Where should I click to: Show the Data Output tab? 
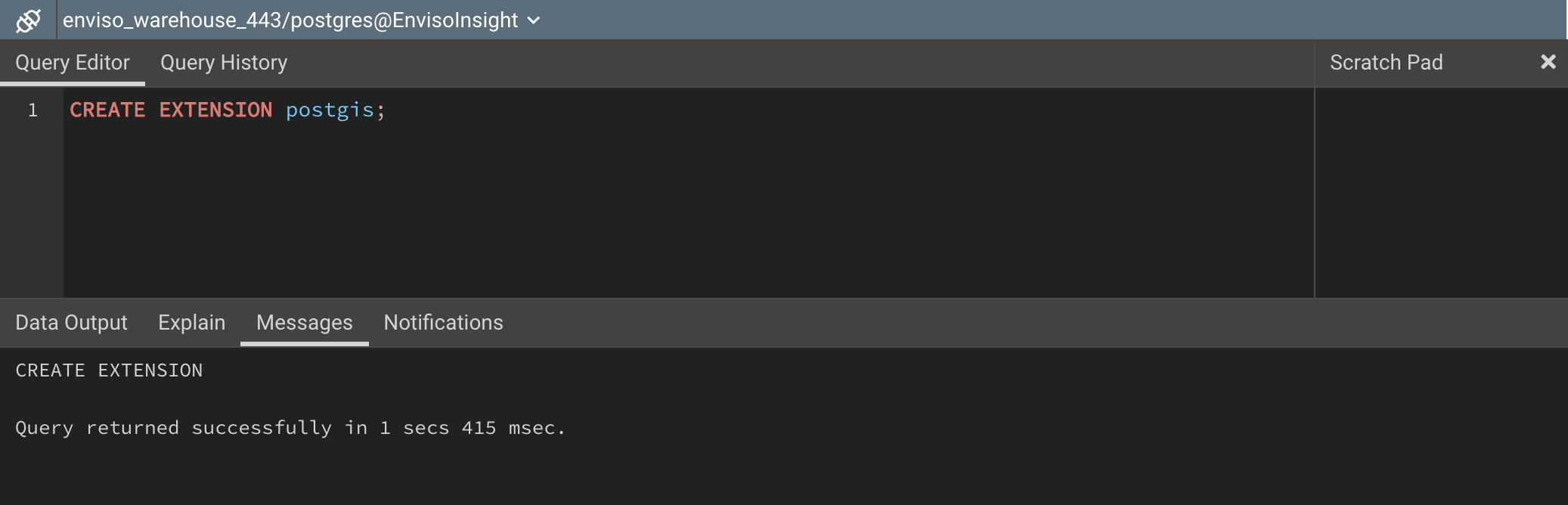coord(71,323)
